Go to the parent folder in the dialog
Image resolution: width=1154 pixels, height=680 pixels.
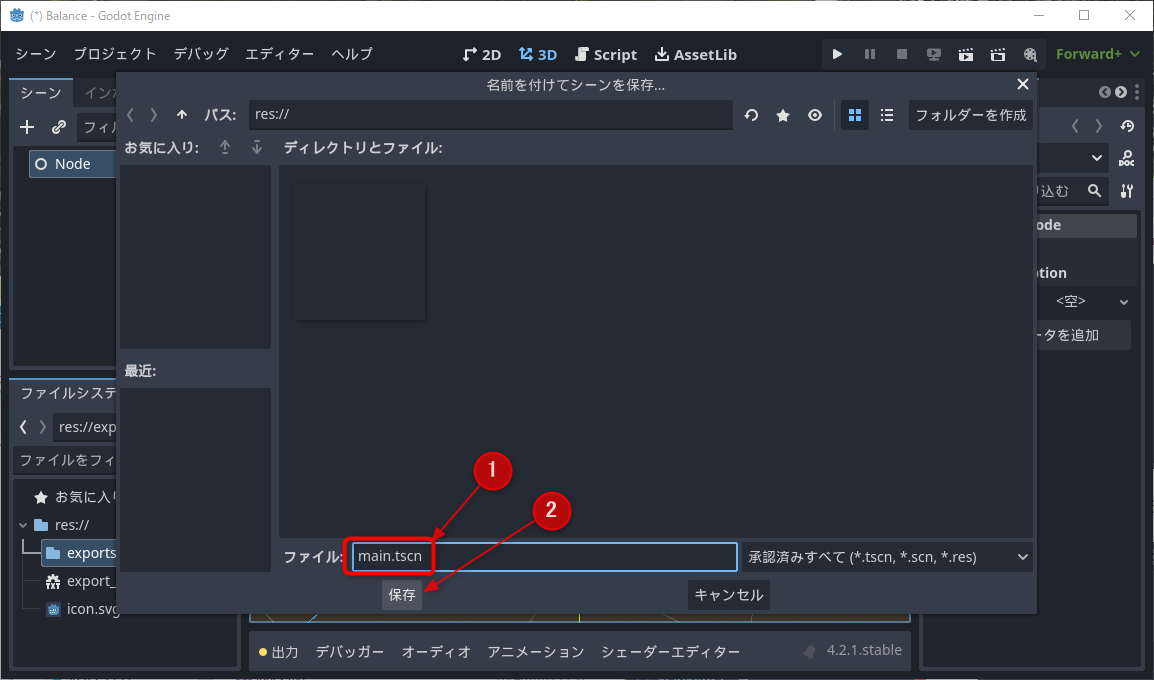pyautogui.click(x=182, y=115)
